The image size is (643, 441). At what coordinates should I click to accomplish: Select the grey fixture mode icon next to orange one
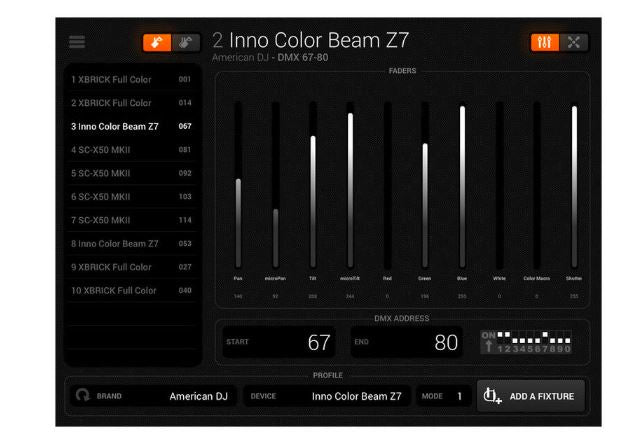pyautogui.click(x=185, y=42)
